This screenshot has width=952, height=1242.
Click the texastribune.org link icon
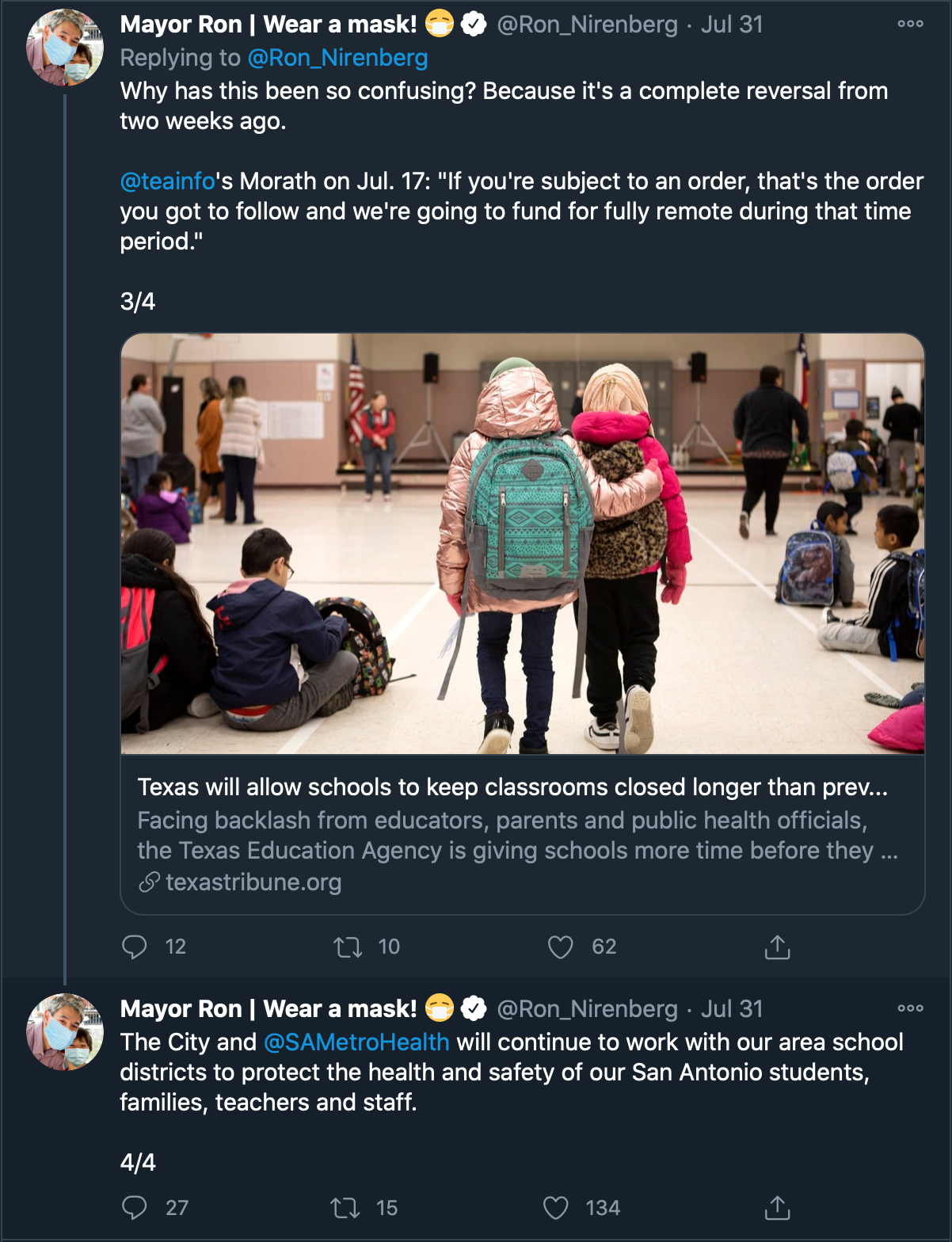pyautogui.click(x=149, y=882)
